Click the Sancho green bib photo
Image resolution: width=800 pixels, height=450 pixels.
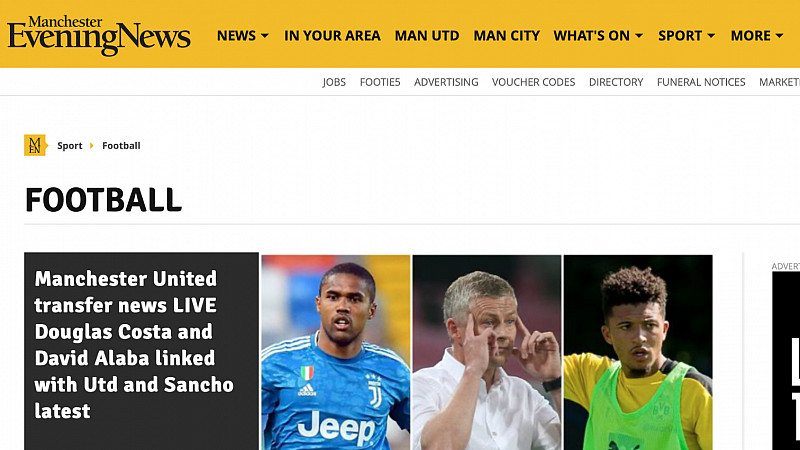(638, 352)
